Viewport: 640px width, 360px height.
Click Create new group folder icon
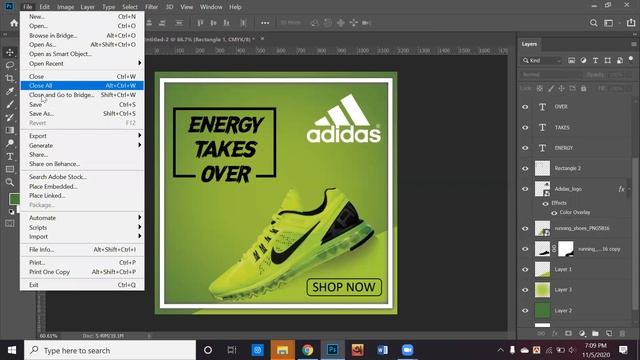pos(595,333)
